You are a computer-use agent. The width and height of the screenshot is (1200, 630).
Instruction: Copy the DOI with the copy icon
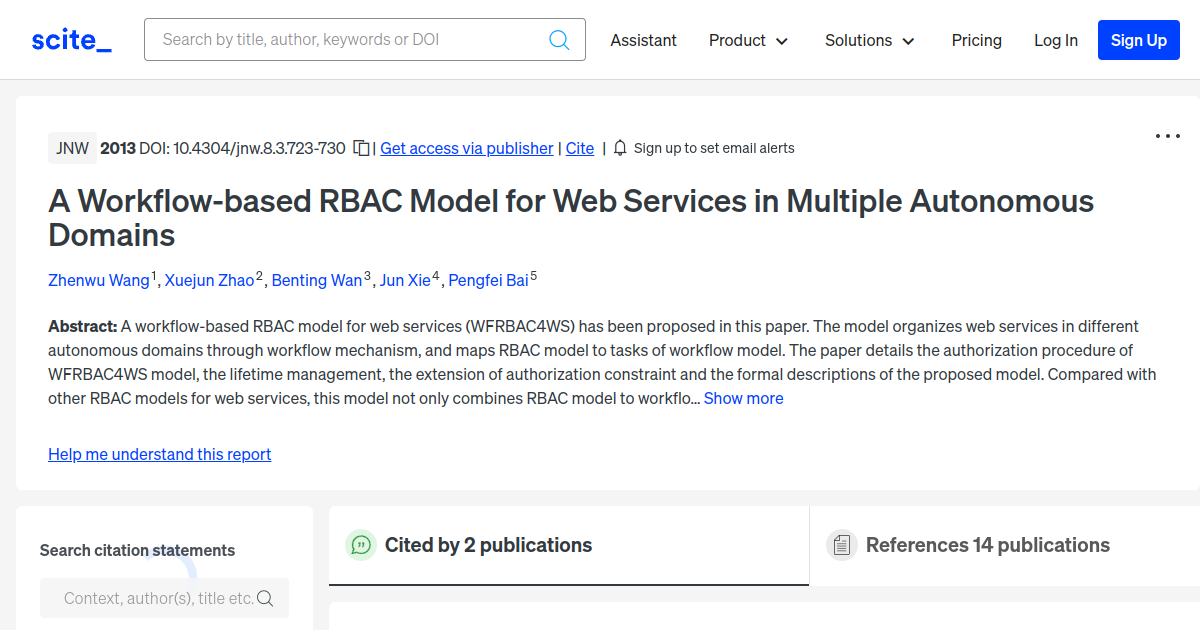click(x=362, y=148)
